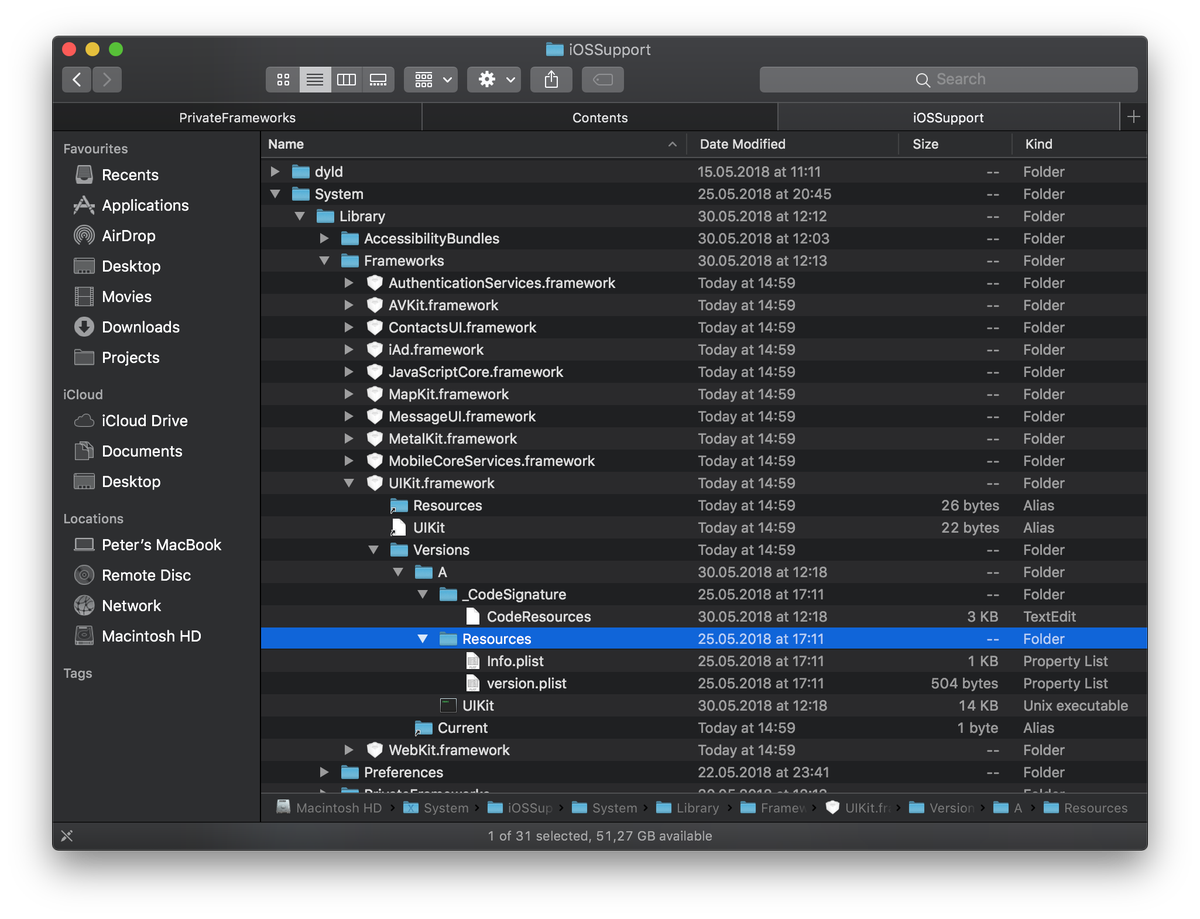Select the Info.plist file
The width and height of the screenshot is (1200, 919).
[704, 661]
